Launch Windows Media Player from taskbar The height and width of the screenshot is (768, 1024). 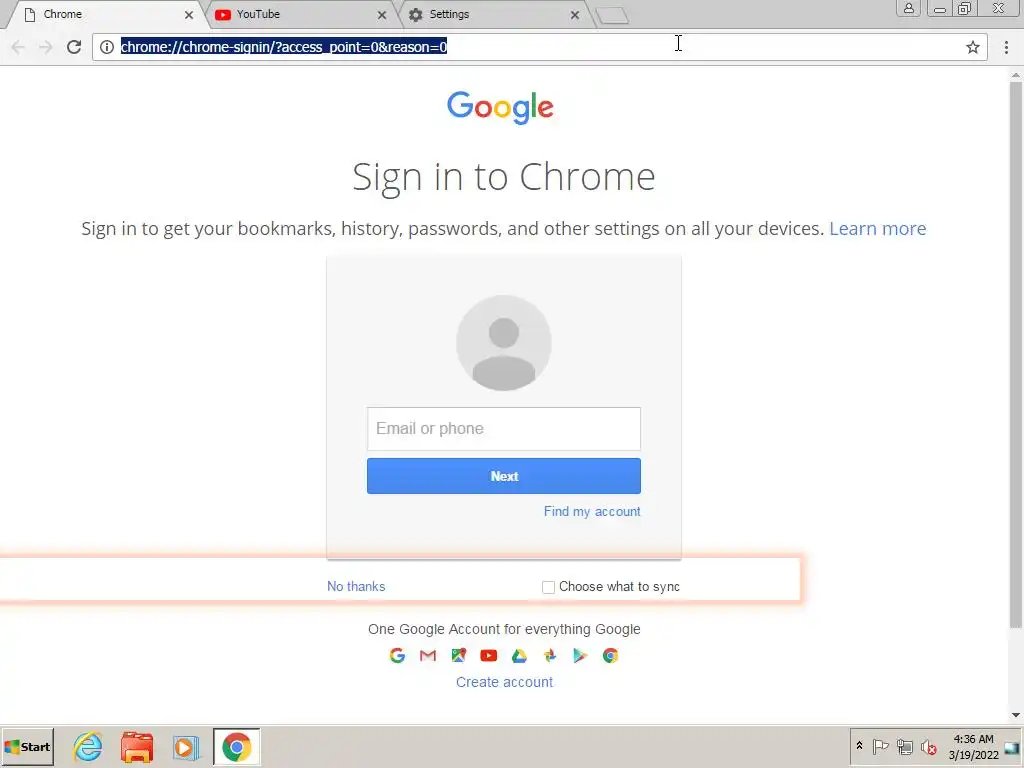tap(186, 746)
